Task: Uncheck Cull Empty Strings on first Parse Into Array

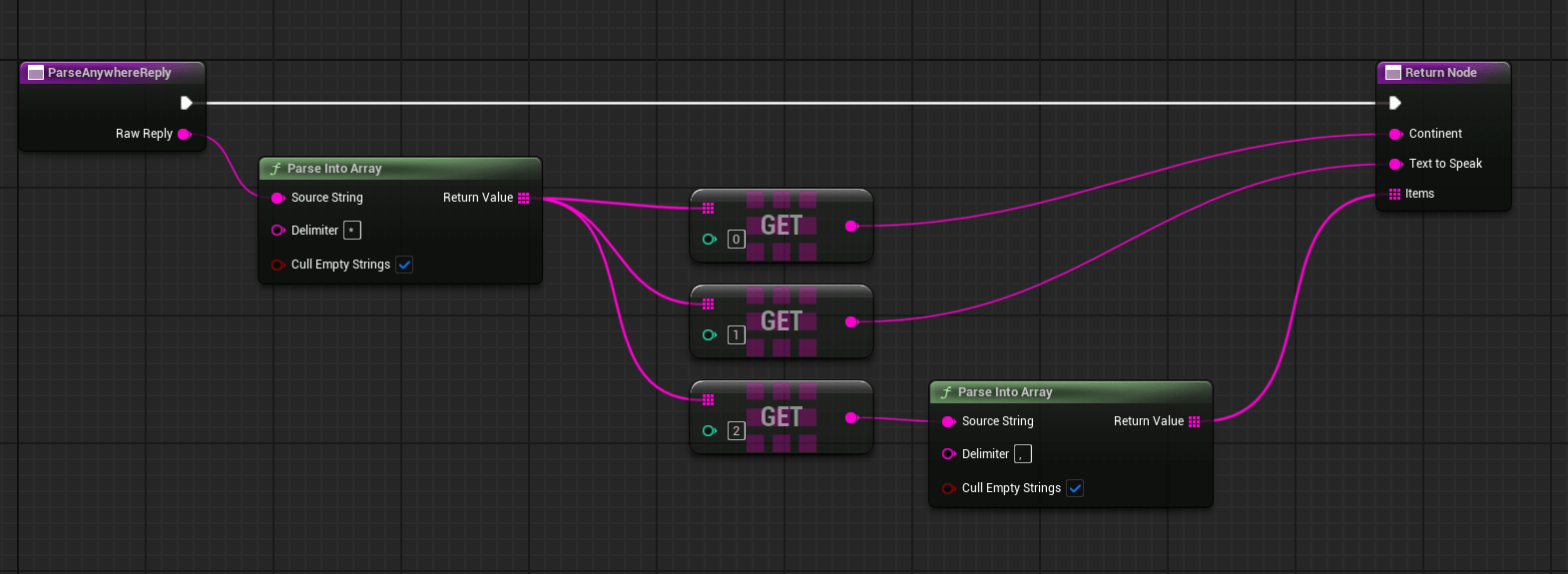Action: coord(404,265)
